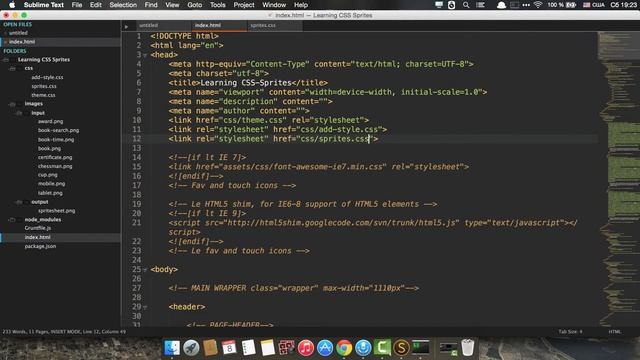Open the Apple menu
Screen dimensions: 640x360
coord(12,5)
